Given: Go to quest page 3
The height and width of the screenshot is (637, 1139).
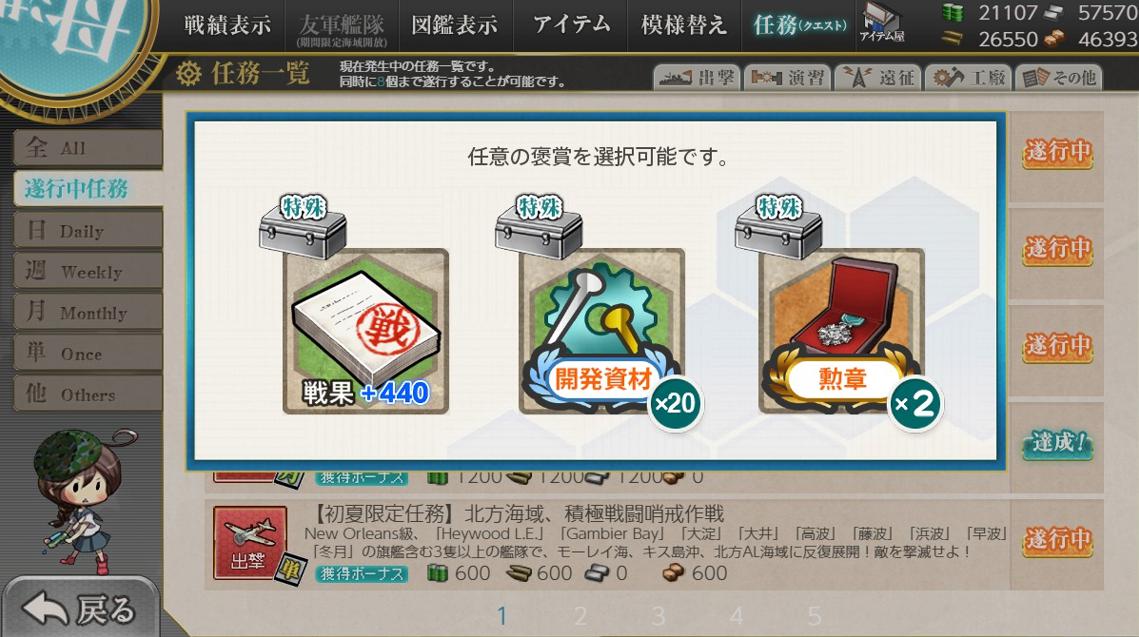Looking at the screenshot, I should (658, 616).
